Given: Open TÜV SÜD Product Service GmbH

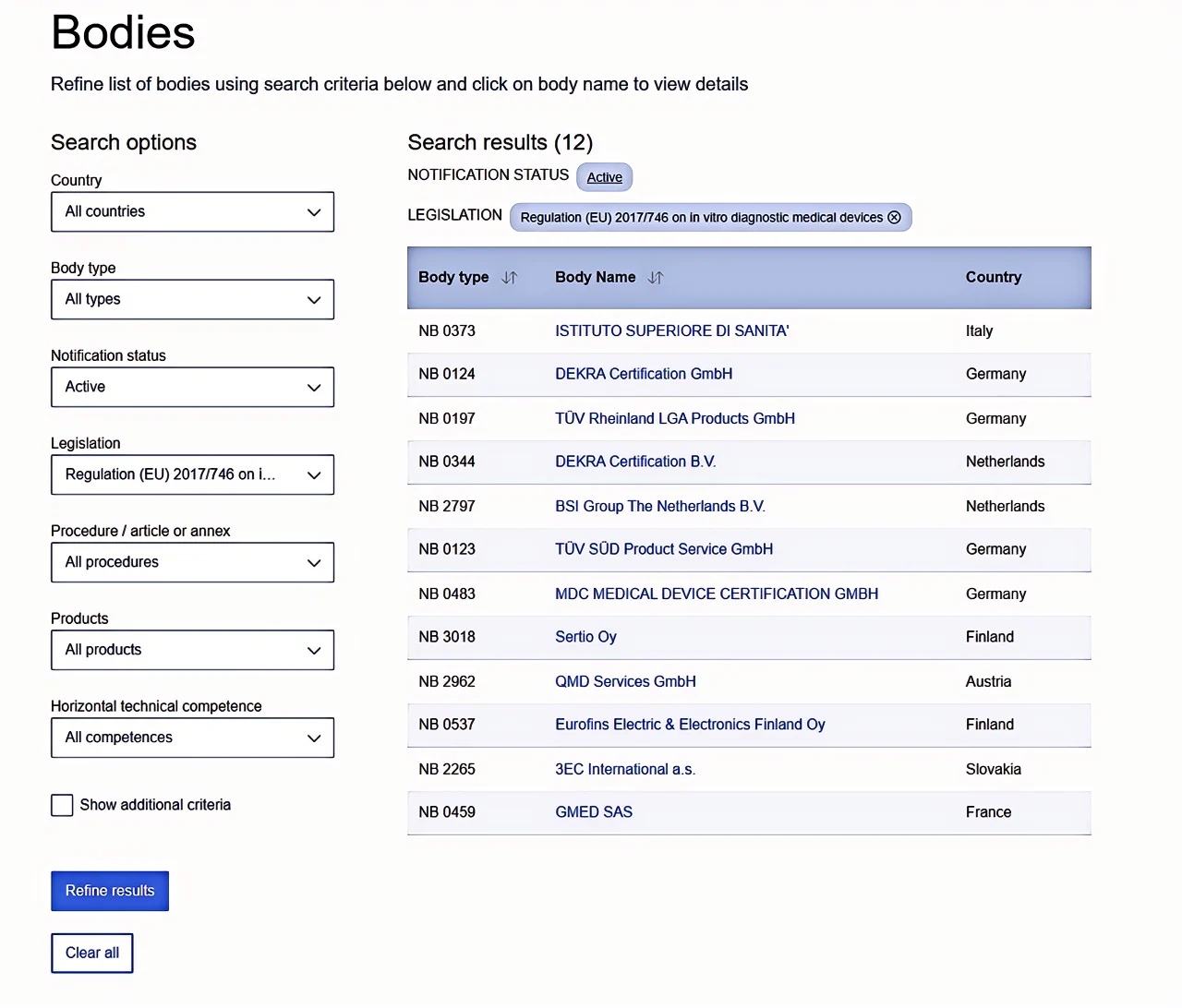Looking at the screenshot, I should point(664,549).
